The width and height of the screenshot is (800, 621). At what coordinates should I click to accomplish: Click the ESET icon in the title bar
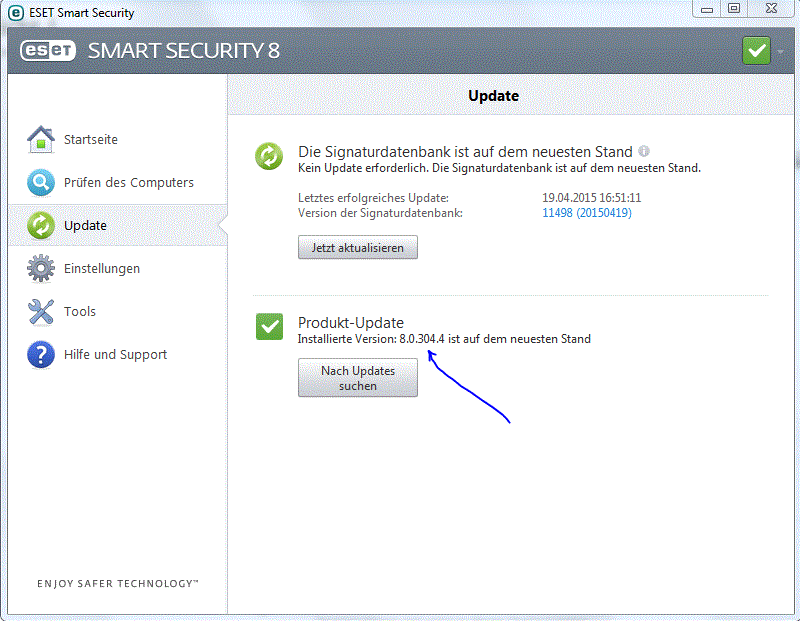coord(16,13)
